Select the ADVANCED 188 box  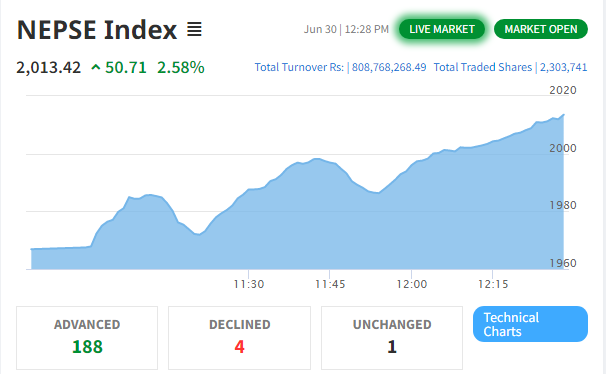87,338
